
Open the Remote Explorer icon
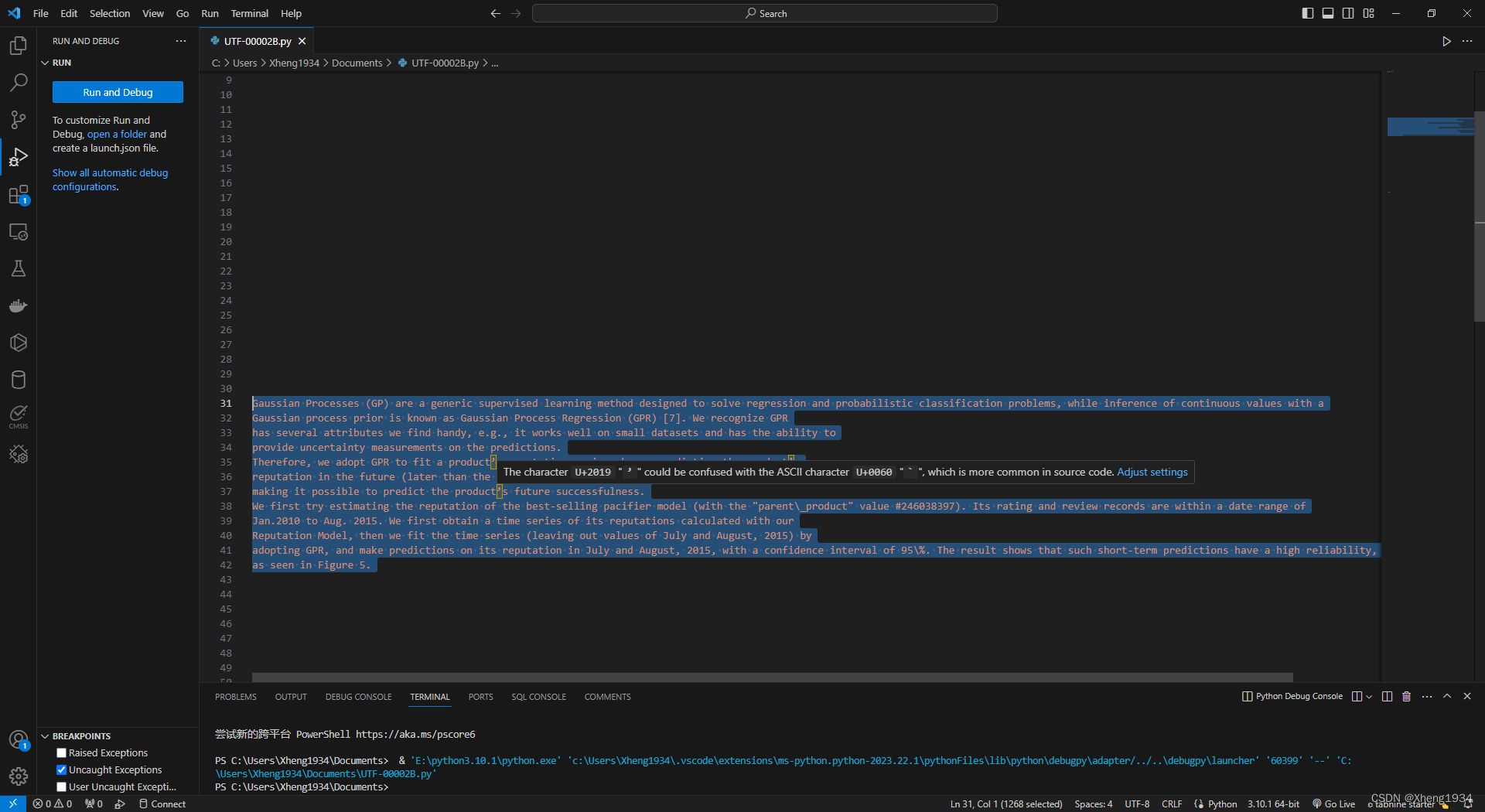(18, 231)
